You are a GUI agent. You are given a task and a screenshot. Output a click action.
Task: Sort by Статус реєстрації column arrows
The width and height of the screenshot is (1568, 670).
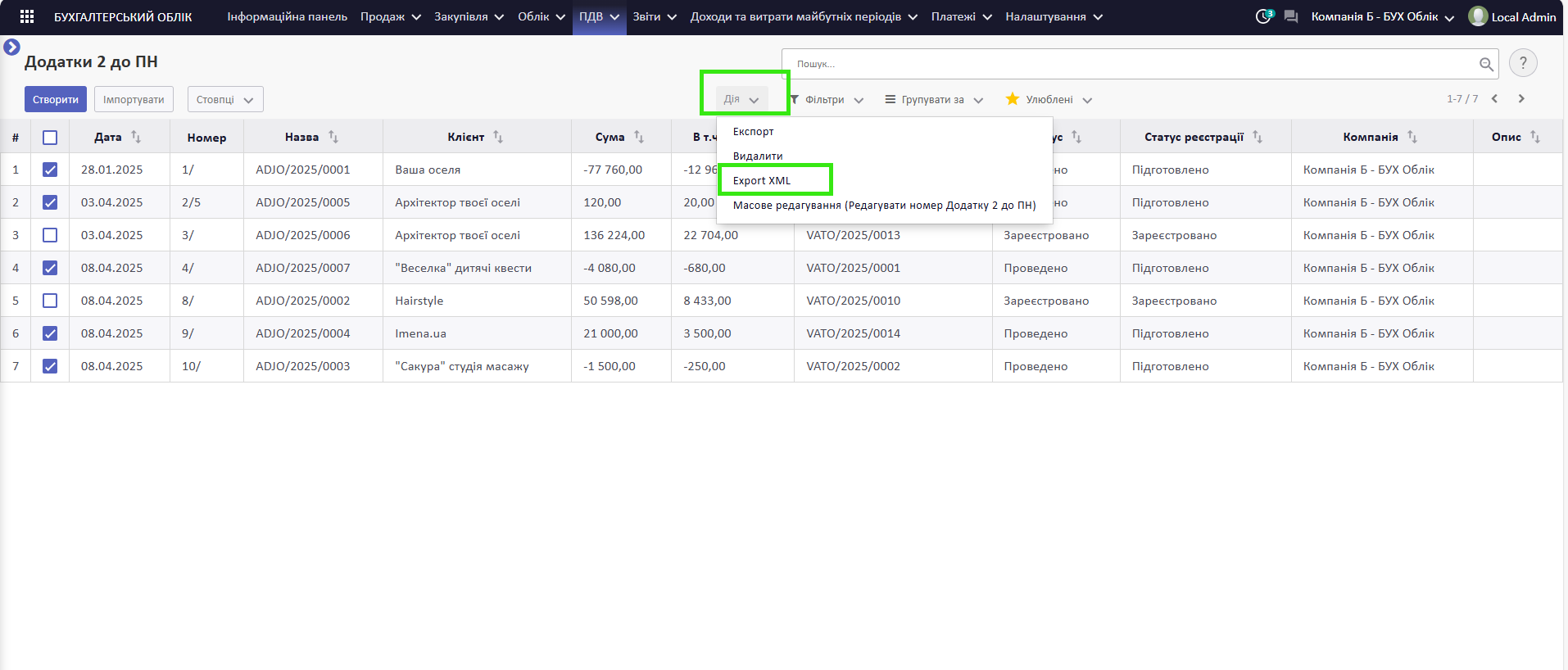[x=1258, y=137]
